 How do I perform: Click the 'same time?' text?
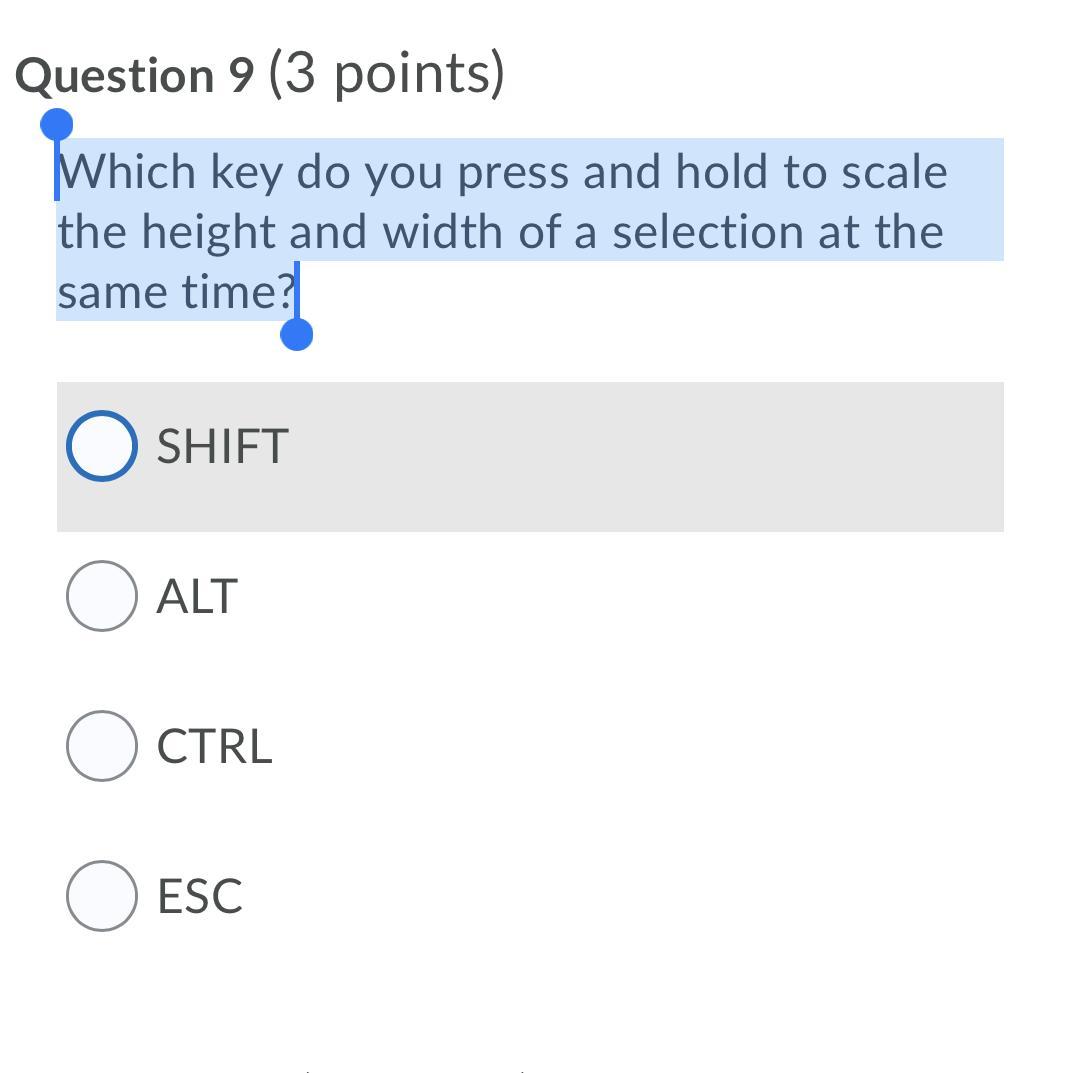coord(176,292)
